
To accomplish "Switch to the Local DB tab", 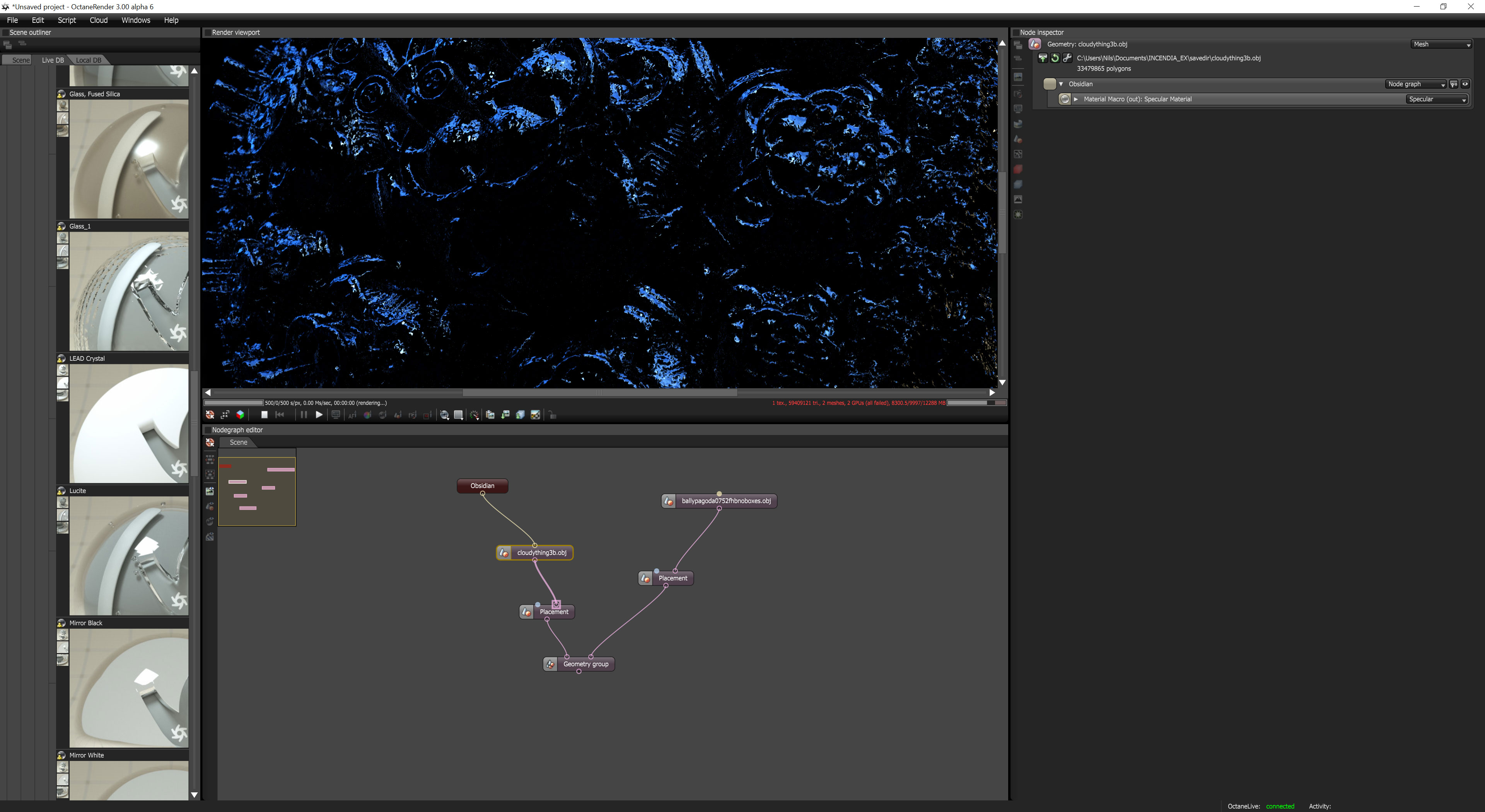I will pyautogui.click(x=88, y=60).
